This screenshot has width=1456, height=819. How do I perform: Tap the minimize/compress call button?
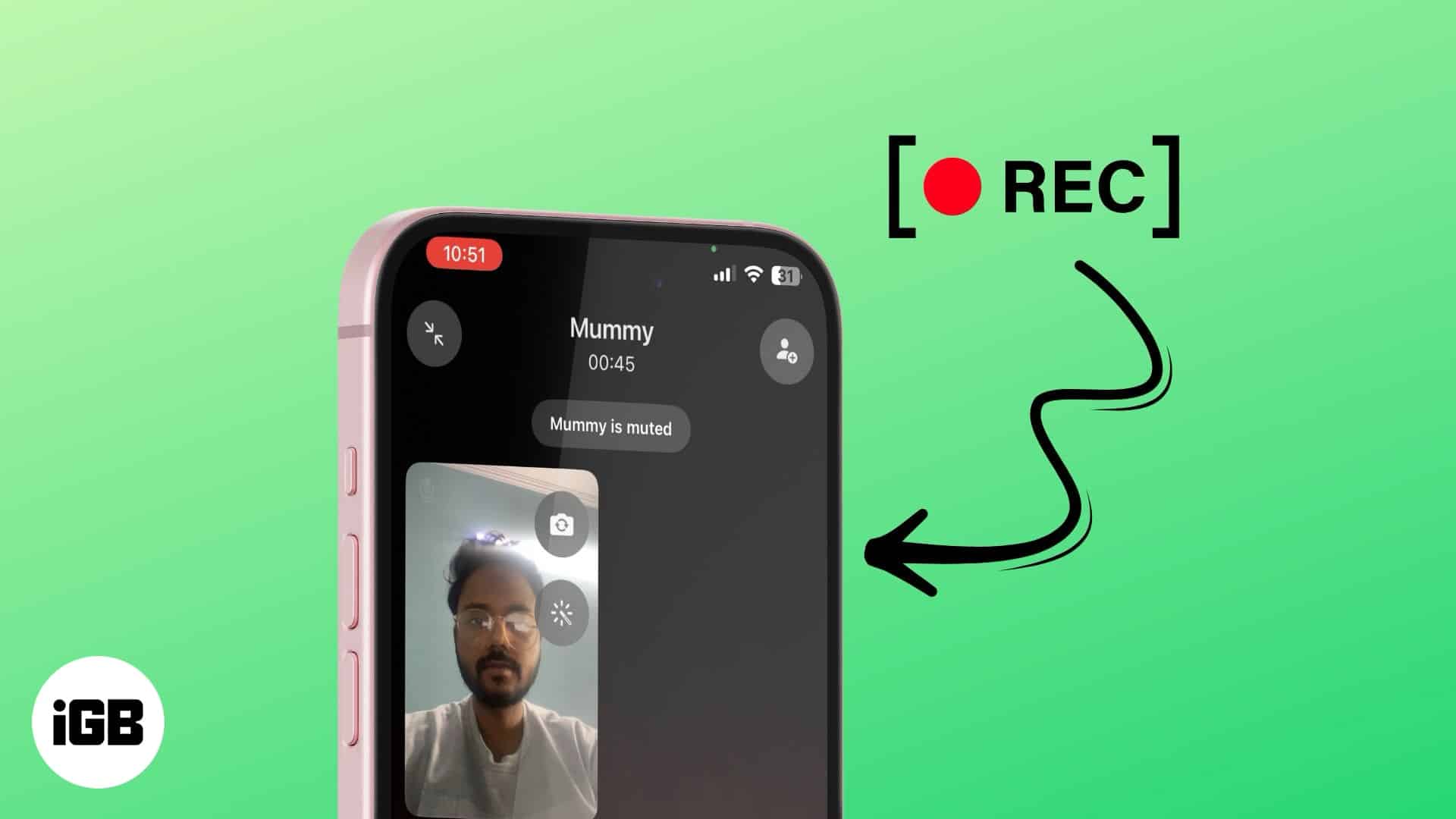432,335
